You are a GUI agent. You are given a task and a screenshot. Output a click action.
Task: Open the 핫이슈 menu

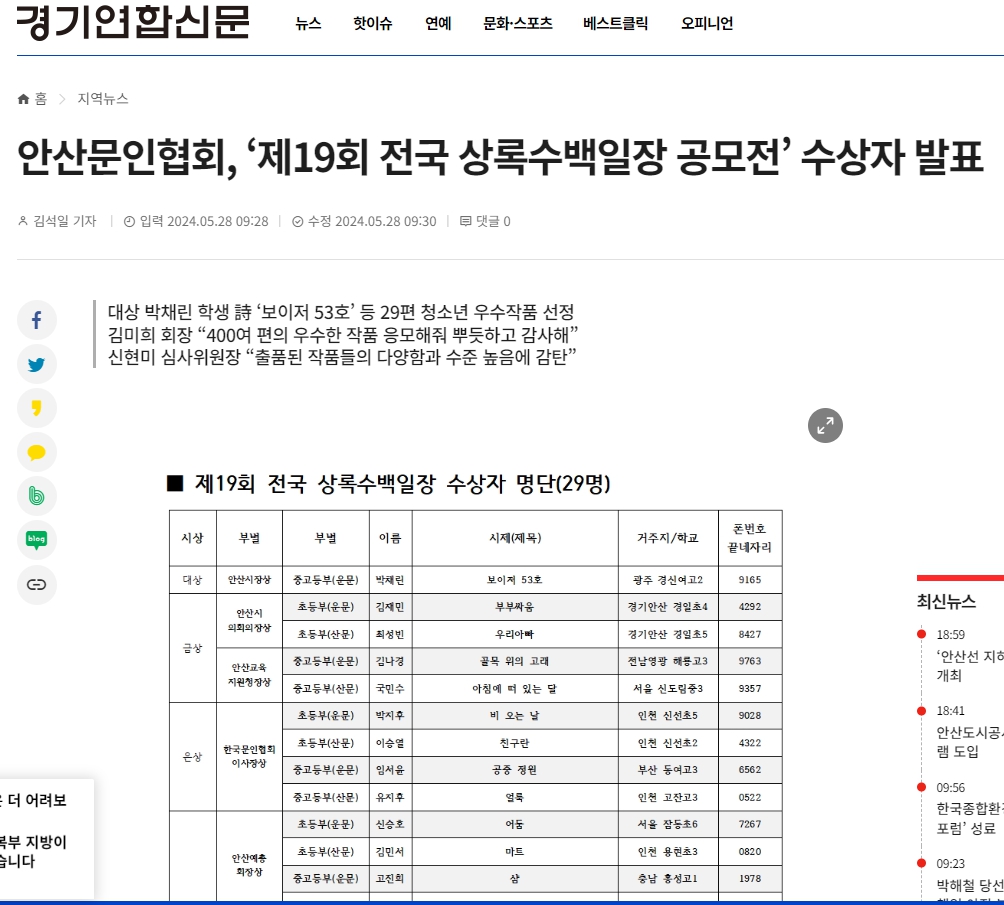click(373, 24)
